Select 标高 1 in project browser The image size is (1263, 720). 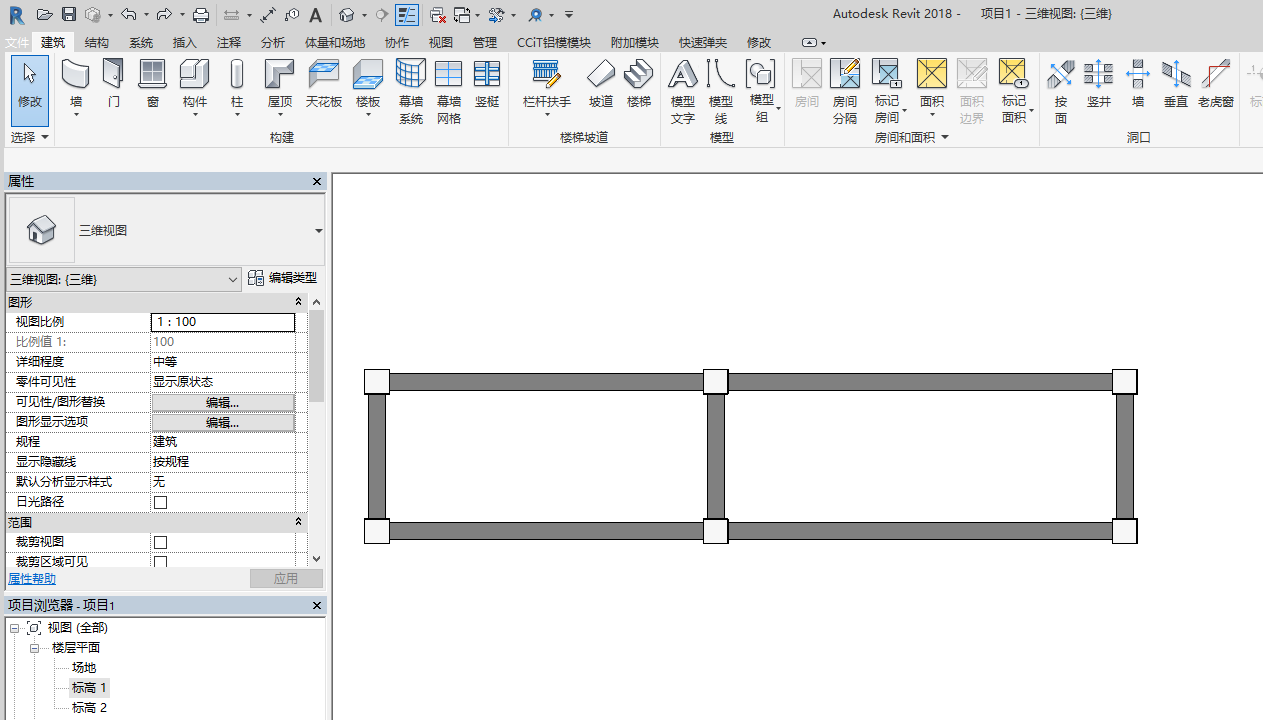coord(89,688)
